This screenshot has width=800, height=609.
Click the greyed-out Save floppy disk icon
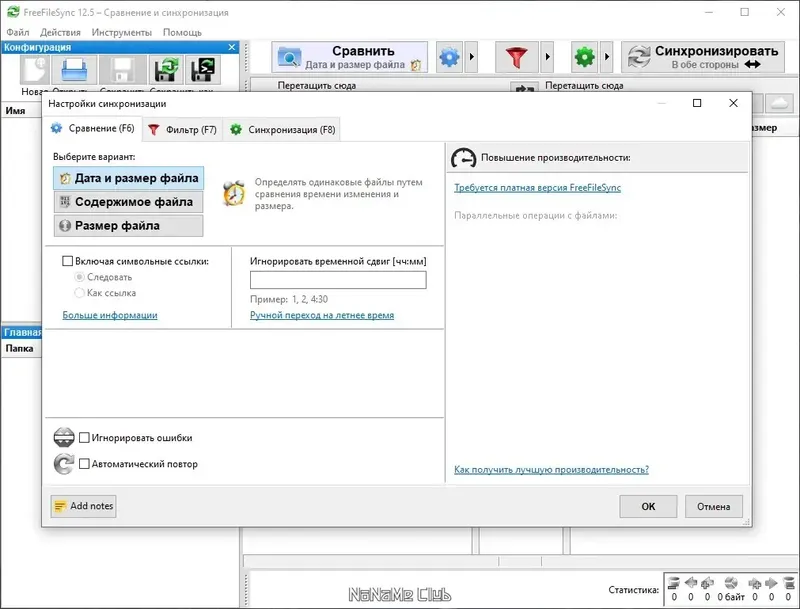pos(122,70)
